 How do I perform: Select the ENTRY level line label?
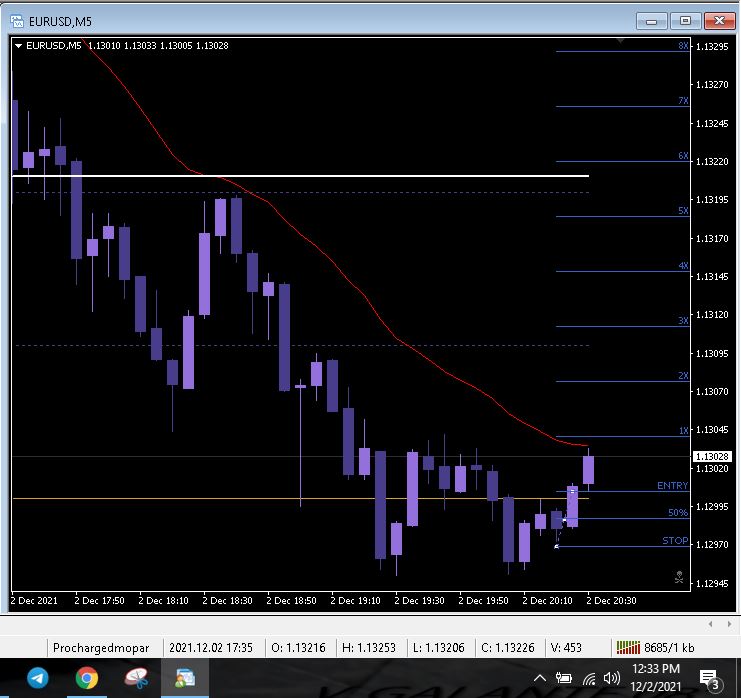tap(672, 485)
